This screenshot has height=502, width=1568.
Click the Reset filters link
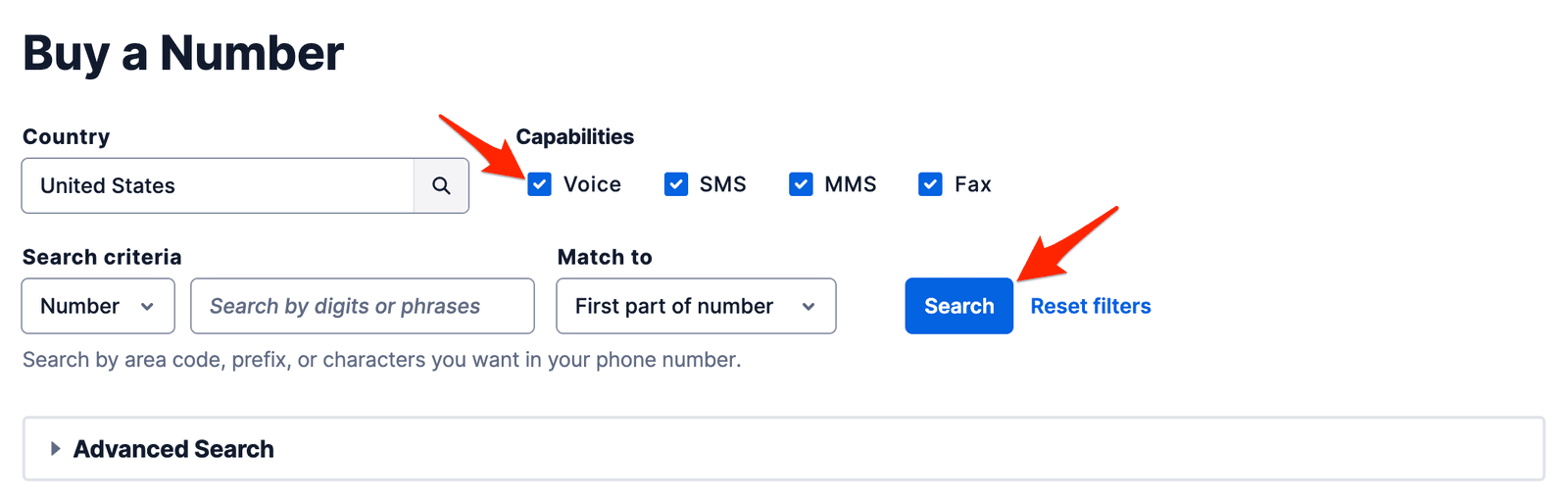coord(1090,306)
